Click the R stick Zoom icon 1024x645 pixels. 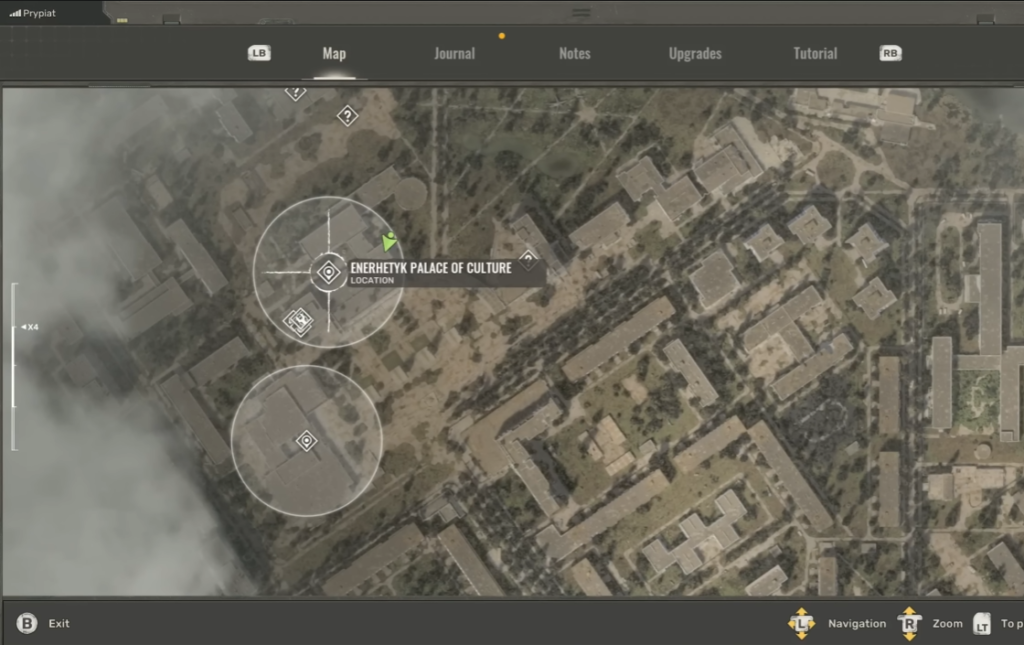pyautogui.click(x=909, y=623)
